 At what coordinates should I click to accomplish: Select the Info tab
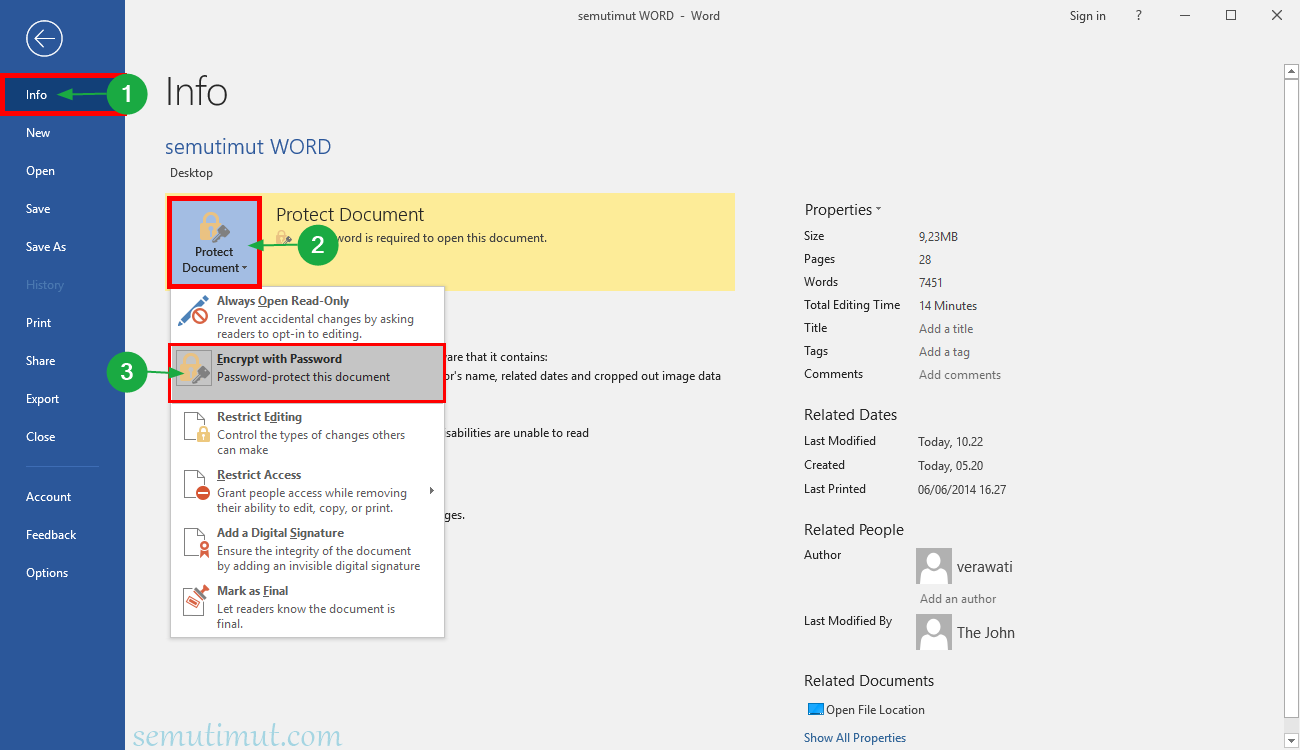[x=63, y=95]
